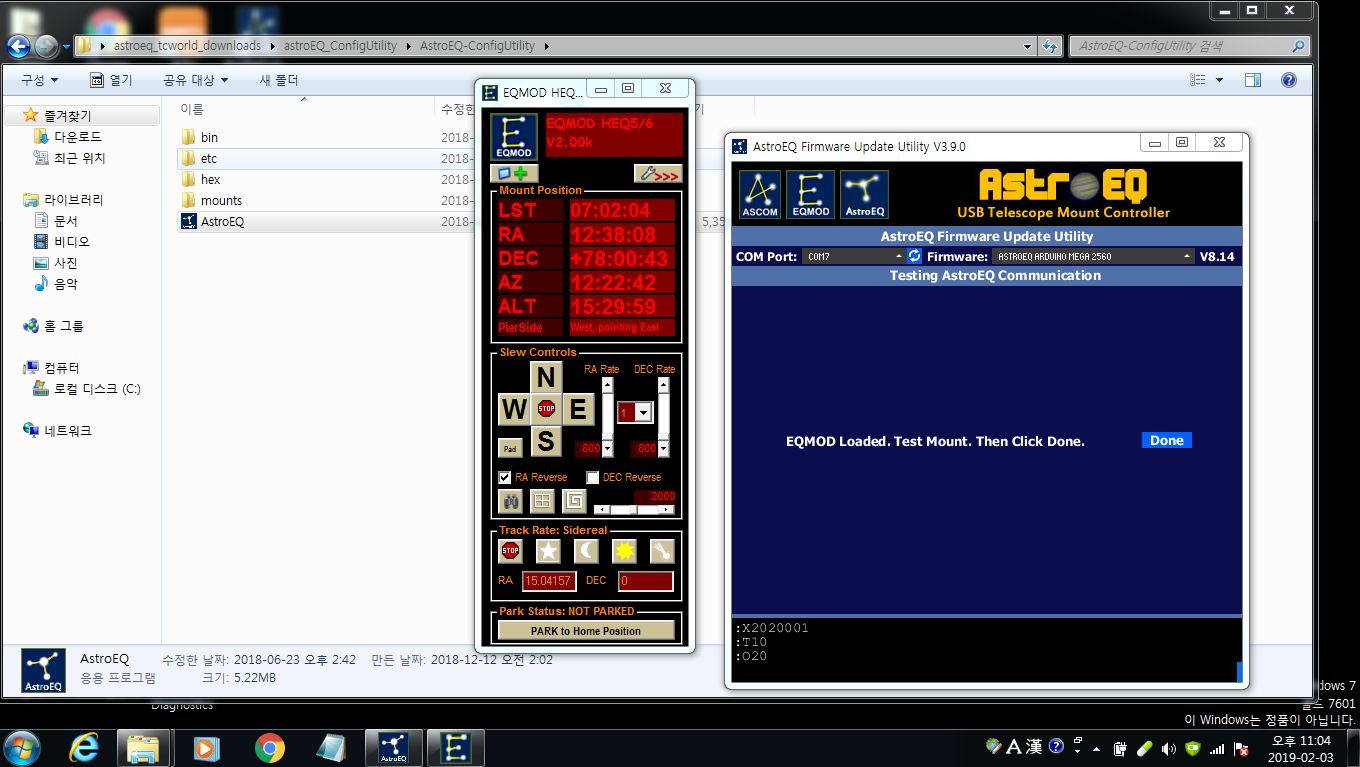Open Internet Explorer from the taskbar

pos(84,747)
